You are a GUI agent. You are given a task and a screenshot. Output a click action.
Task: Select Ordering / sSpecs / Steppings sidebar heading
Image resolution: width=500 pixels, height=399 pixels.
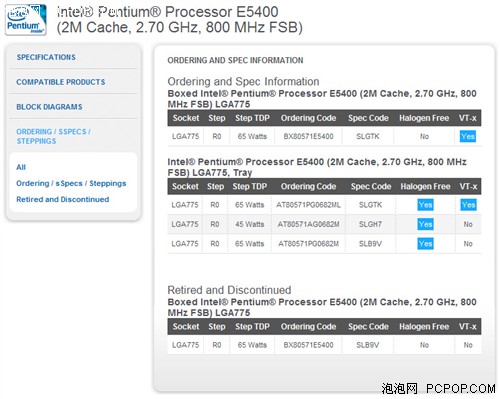[53, 136]
